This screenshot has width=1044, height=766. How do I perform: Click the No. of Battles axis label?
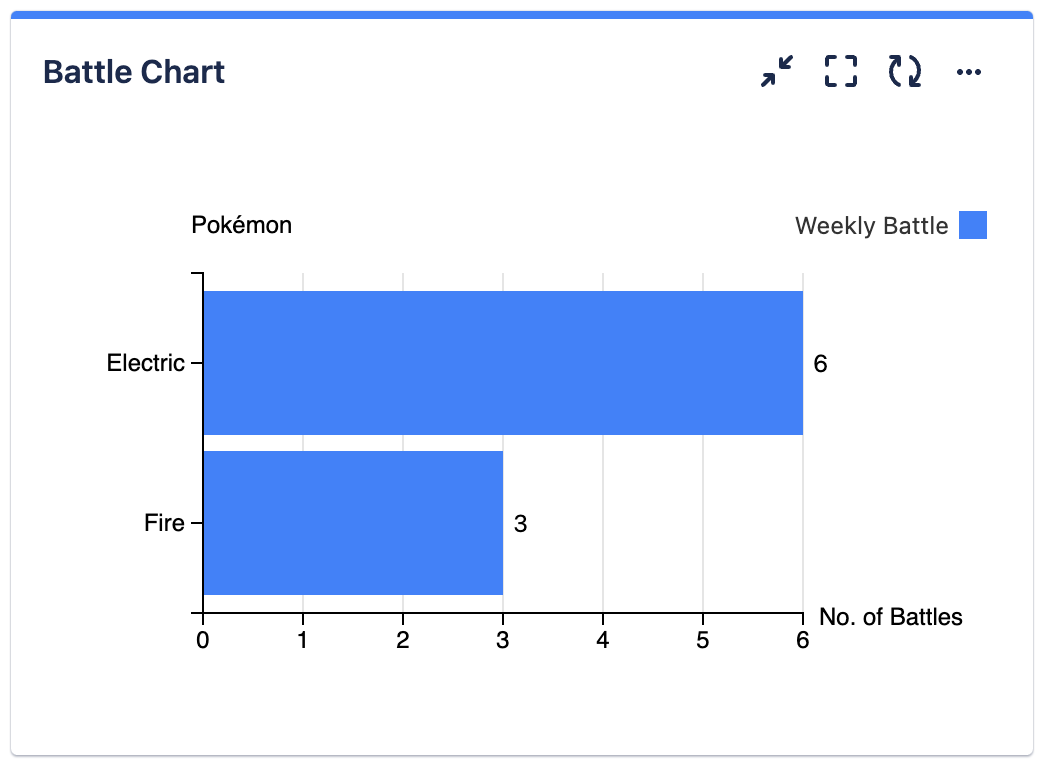coord(889,617)
